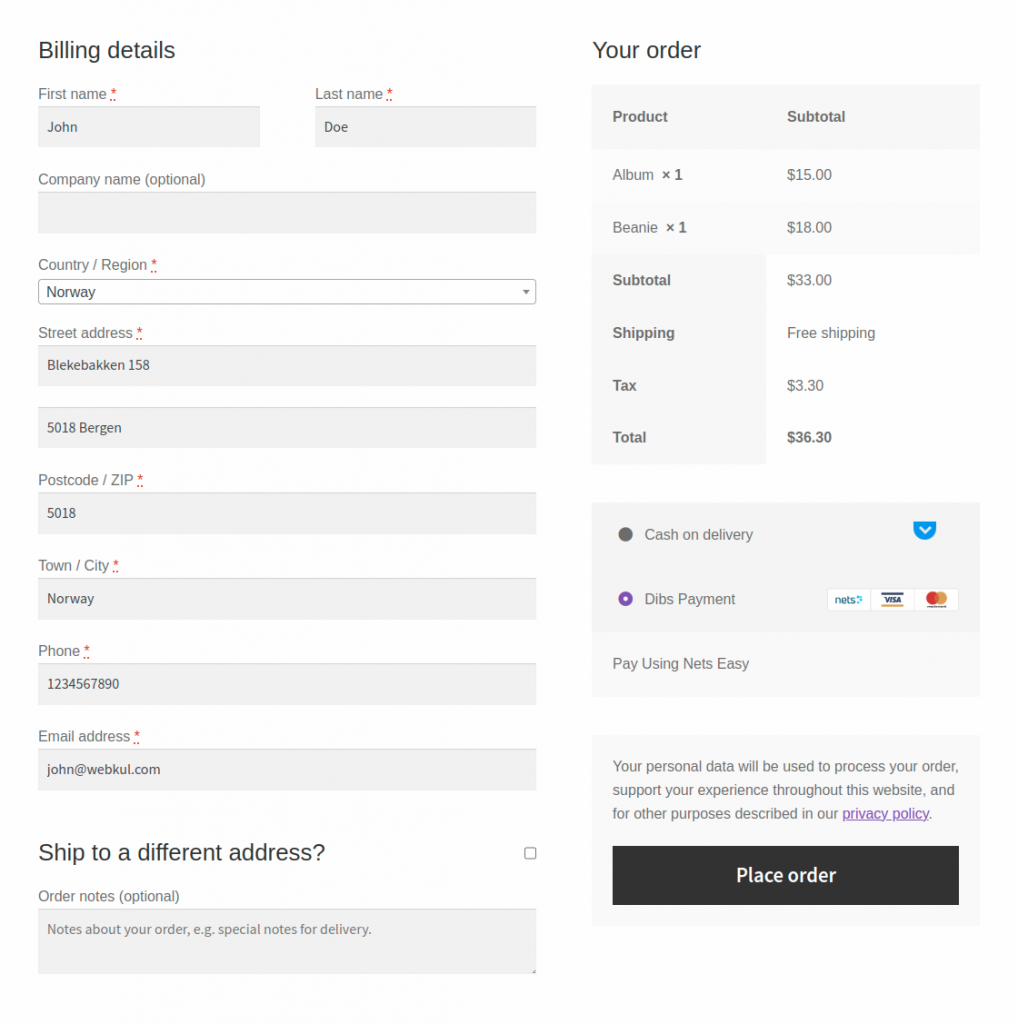The image size is (1018, 1024).
Task: Click the Street address field with Blekebakken 158
Action: [x=287, y=364]
